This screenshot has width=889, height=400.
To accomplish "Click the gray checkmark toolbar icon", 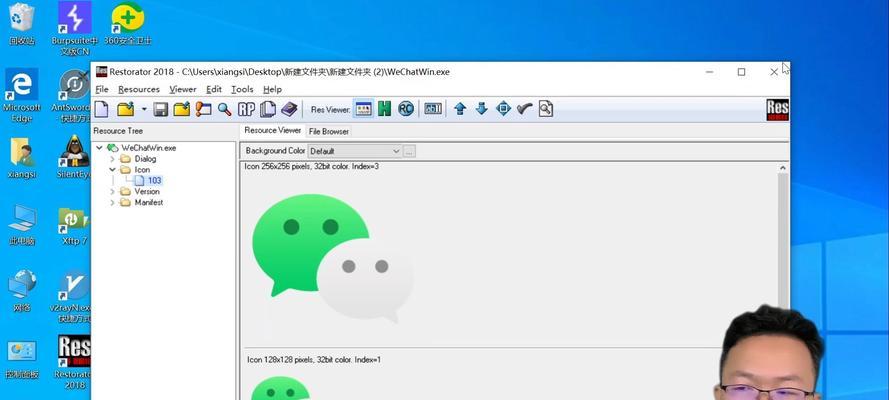I will click(x=524, y=109).
